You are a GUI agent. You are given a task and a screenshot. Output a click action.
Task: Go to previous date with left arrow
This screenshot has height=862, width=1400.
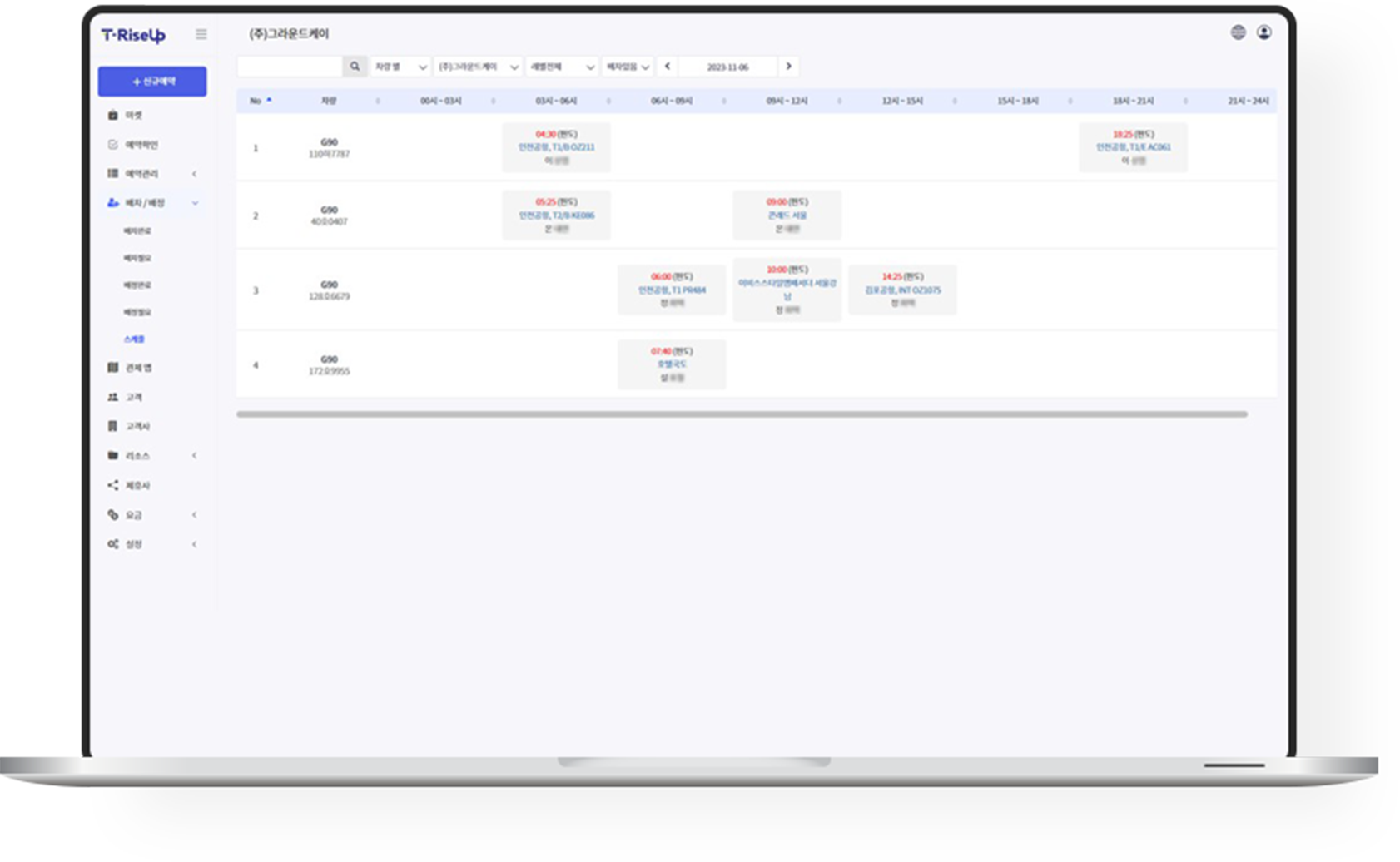tap(667, 67)
